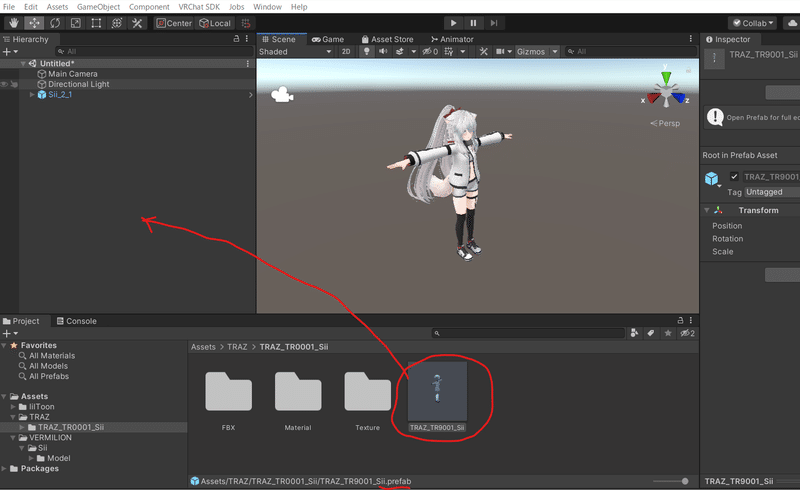Toggle Directional Light scene visibility eye
The image size is (800, 490).
pyautogui.click(x=5, y=84)
